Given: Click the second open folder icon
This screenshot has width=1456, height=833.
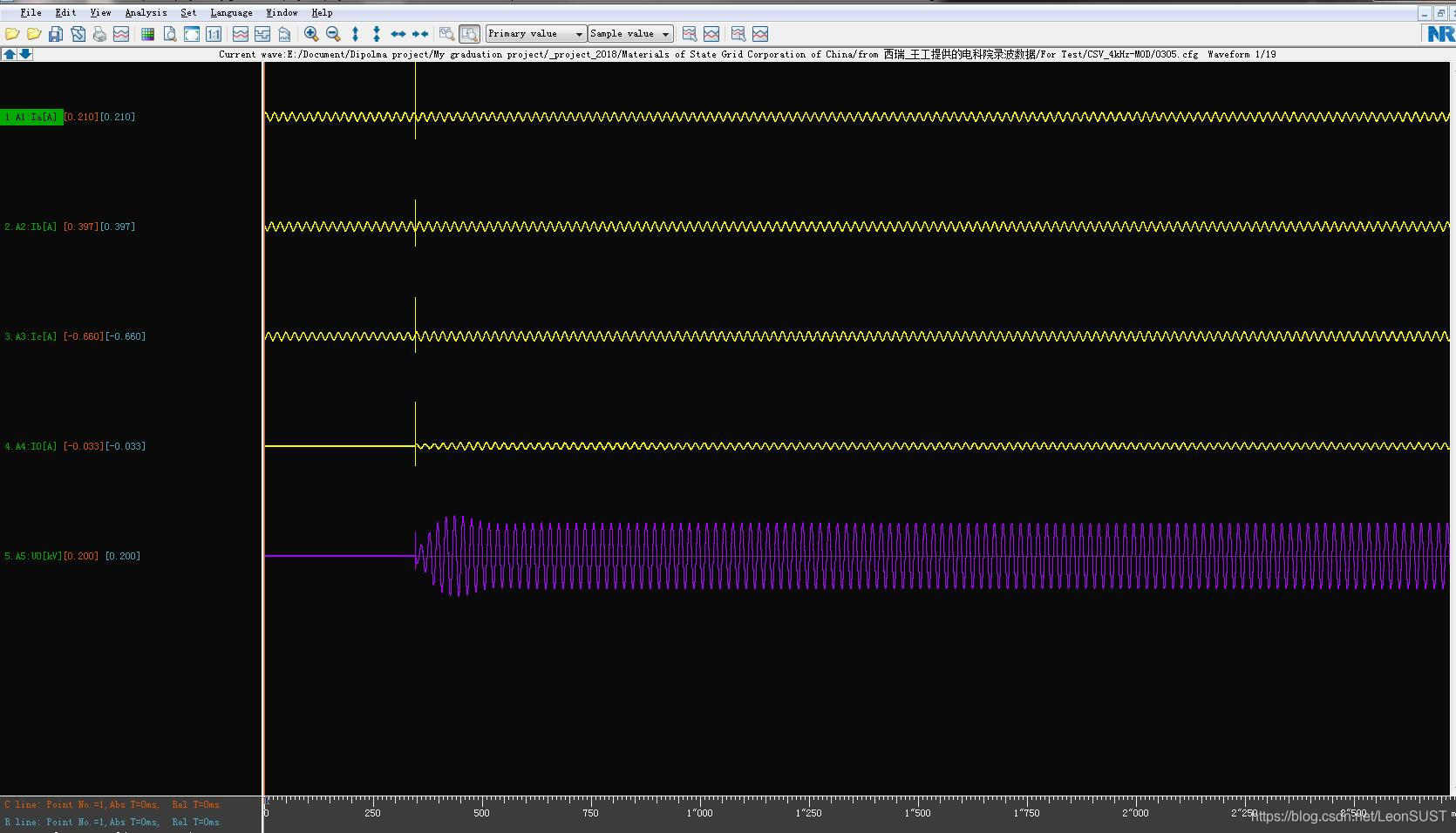Looking at the screenshot, I should coord(34,34).
